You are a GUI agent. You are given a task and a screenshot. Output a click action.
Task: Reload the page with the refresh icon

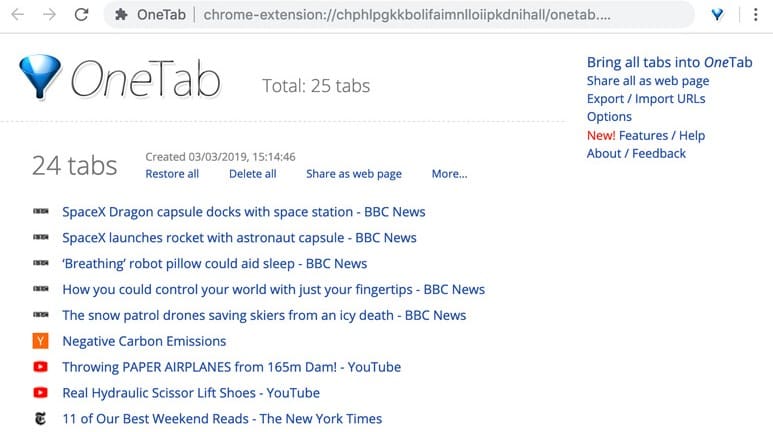coord(81,15)
